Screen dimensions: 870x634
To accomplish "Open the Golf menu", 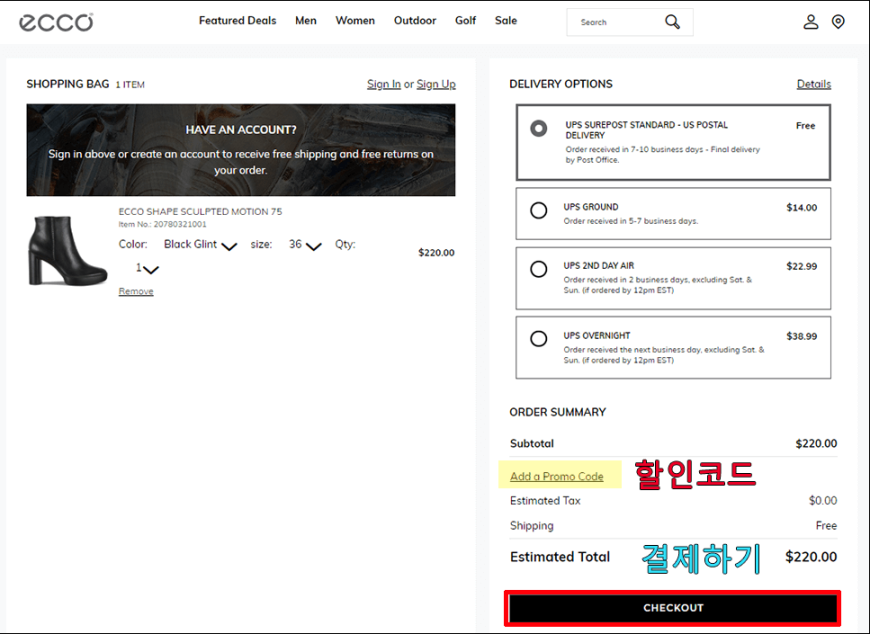I will (466, 21).
